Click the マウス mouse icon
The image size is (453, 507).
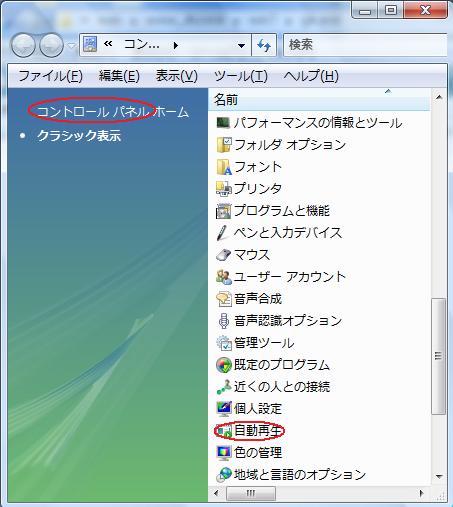(x=223, y=255)
